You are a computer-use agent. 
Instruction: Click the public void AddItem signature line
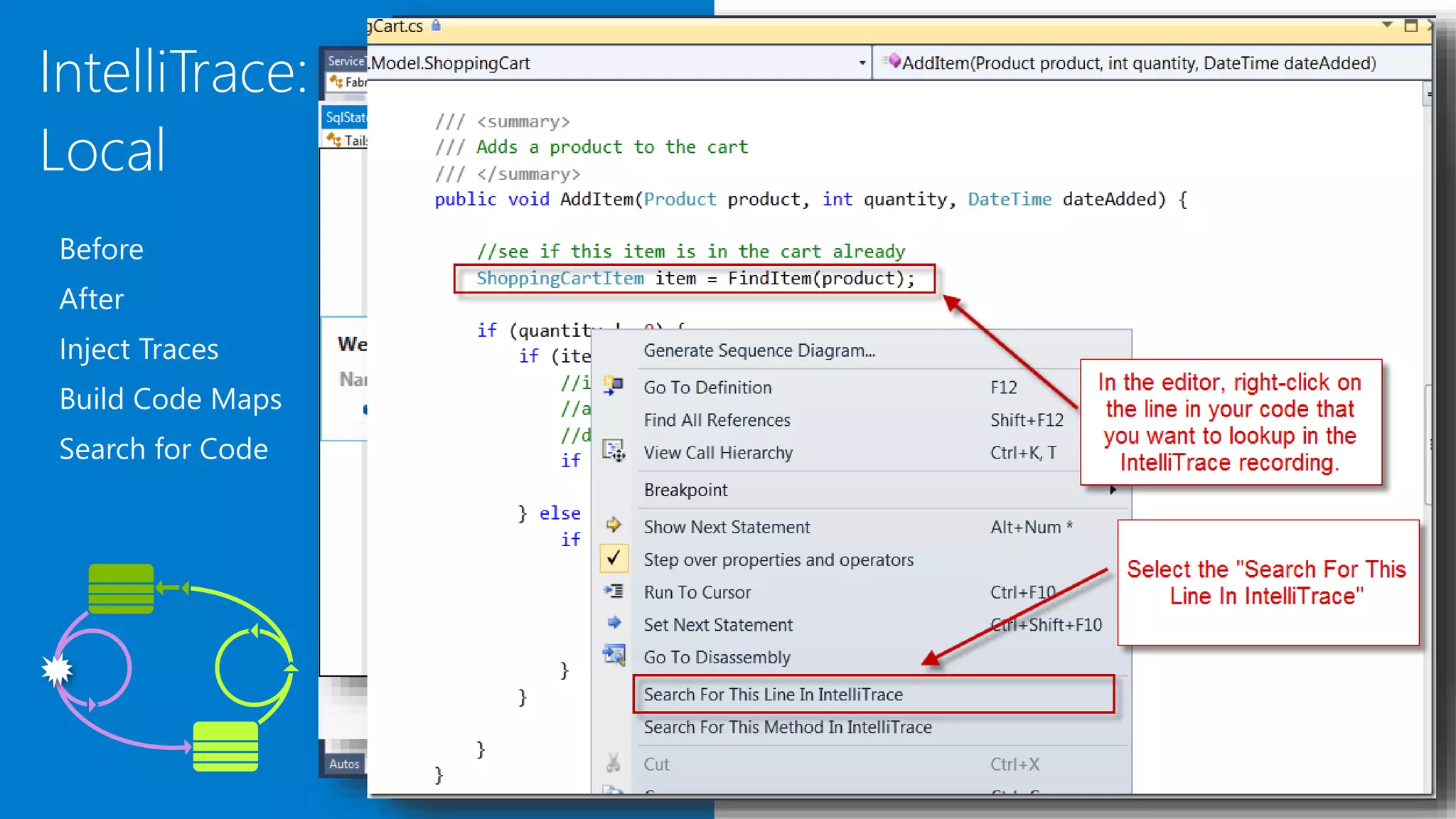pos(810,200)
